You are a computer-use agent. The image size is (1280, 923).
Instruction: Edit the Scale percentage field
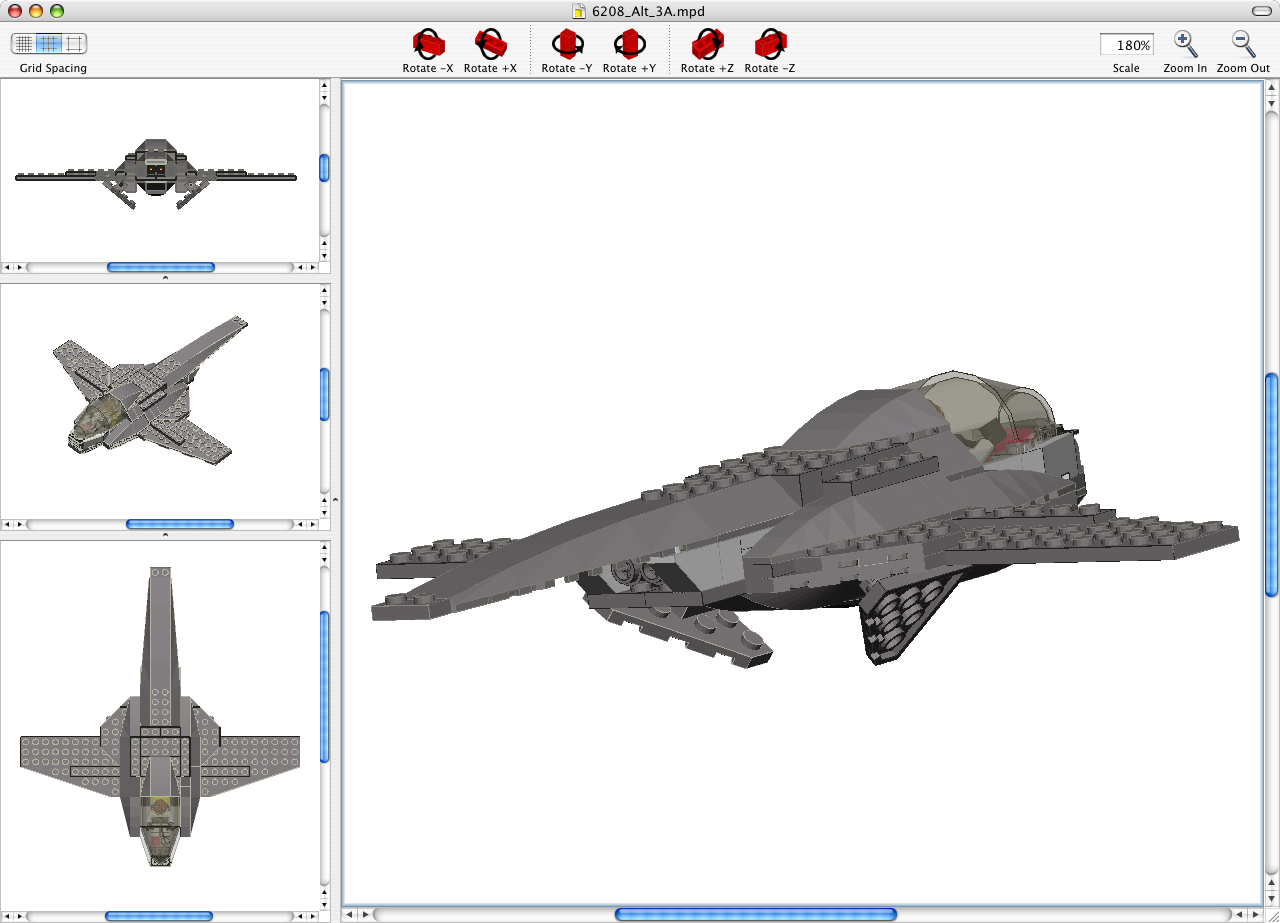tap(1126, 44)
